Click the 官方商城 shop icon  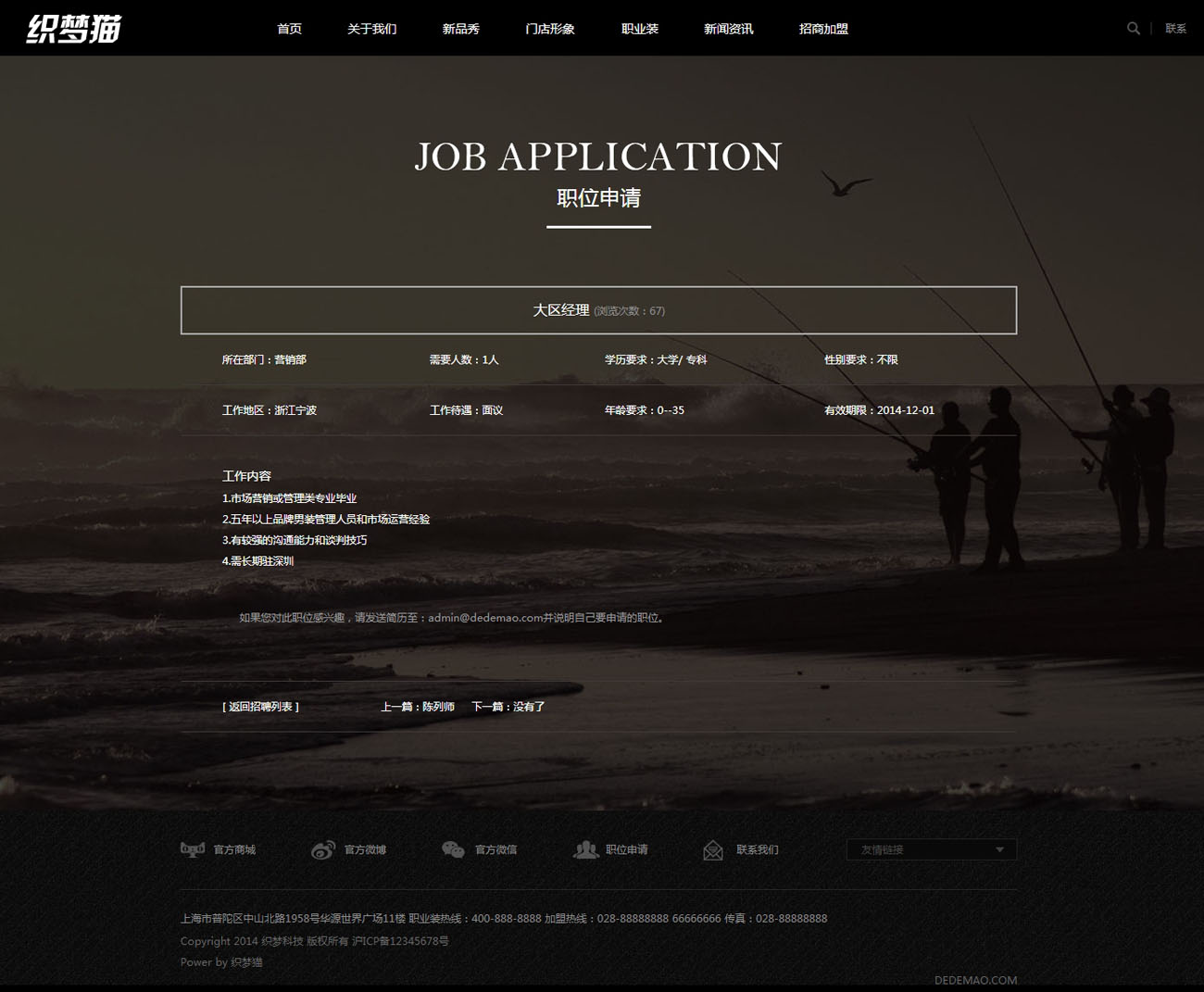[193, 849]
